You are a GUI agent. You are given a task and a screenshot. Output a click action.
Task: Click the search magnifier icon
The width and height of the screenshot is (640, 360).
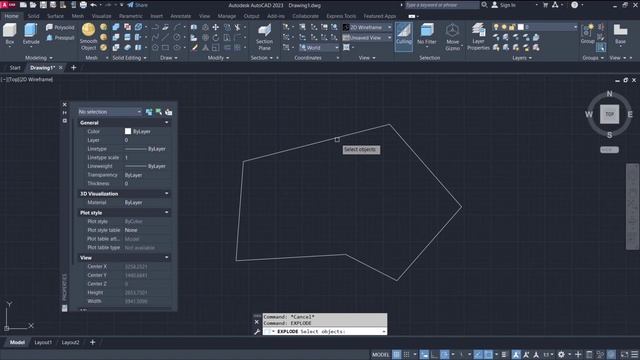[x=484, y=5]
